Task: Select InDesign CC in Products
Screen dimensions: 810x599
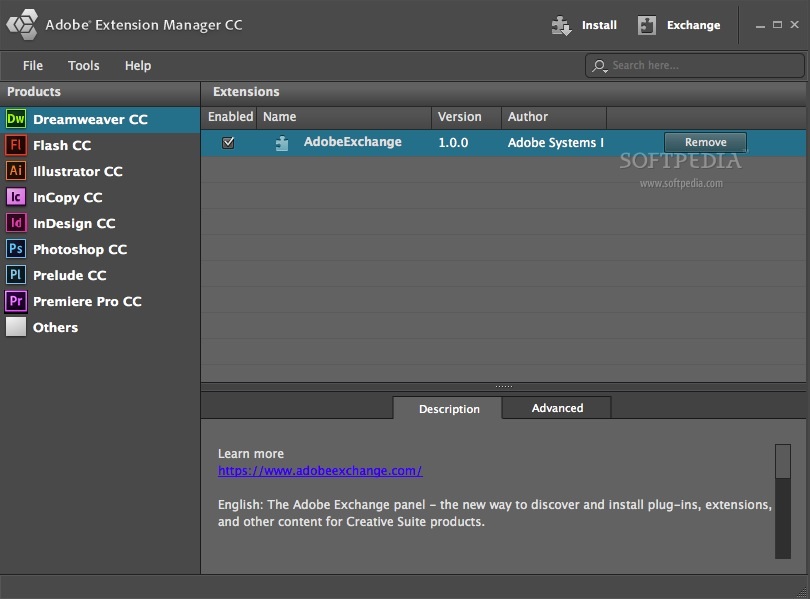Action: [100, 223]
